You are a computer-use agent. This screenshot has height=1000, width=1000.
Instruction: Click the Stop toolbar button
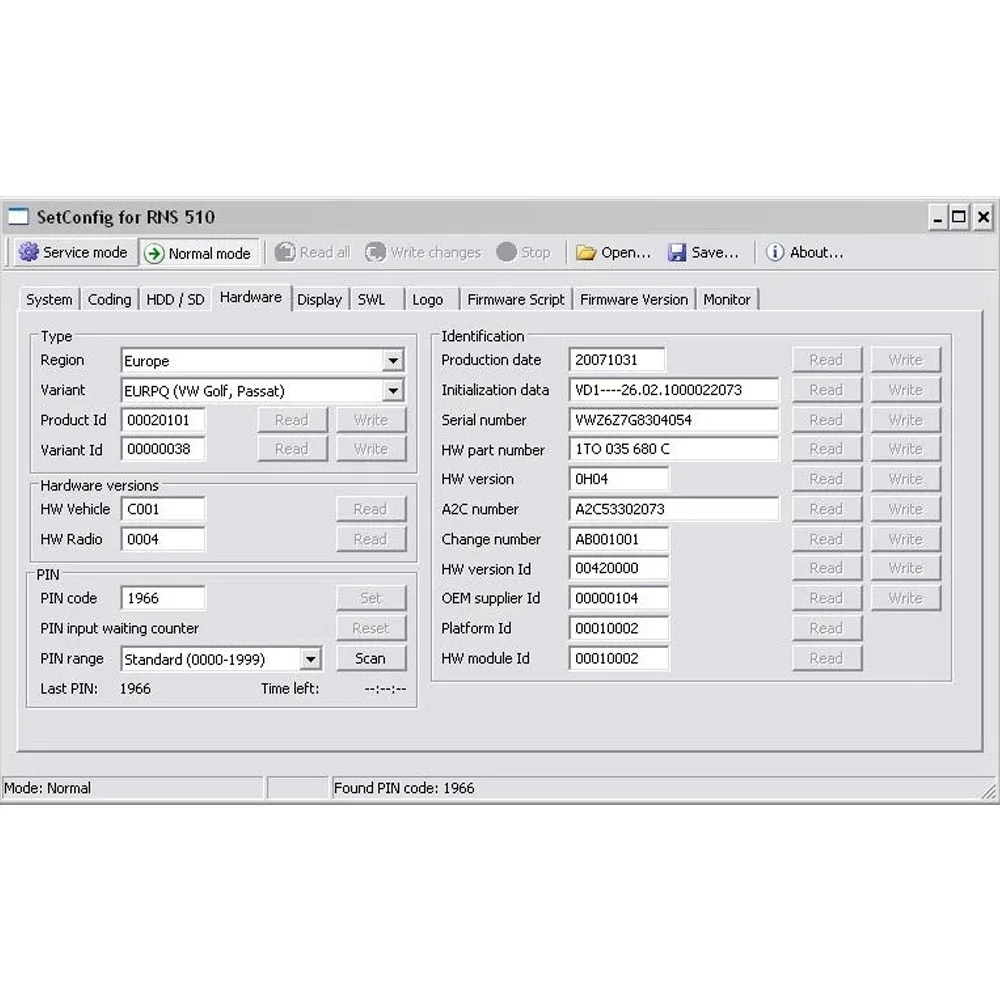click(523, 253)
